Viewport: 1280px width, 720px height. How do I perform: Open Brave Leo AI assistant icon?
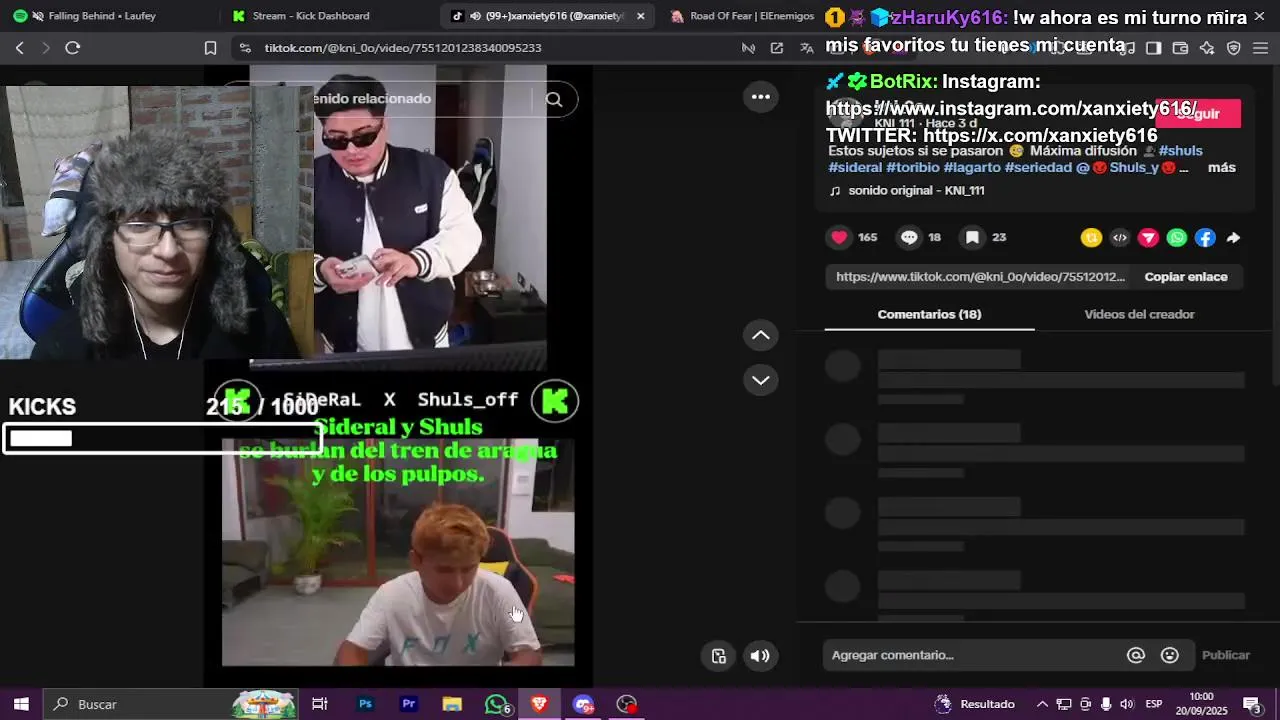(1207, 48)
